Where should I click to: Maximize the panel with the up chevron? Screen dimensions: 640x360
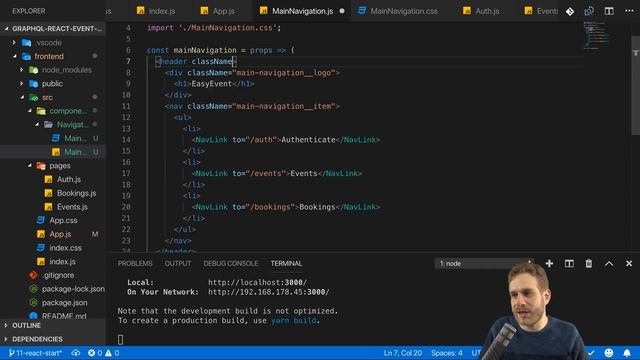pyautogui.click(x=609, y=264)
